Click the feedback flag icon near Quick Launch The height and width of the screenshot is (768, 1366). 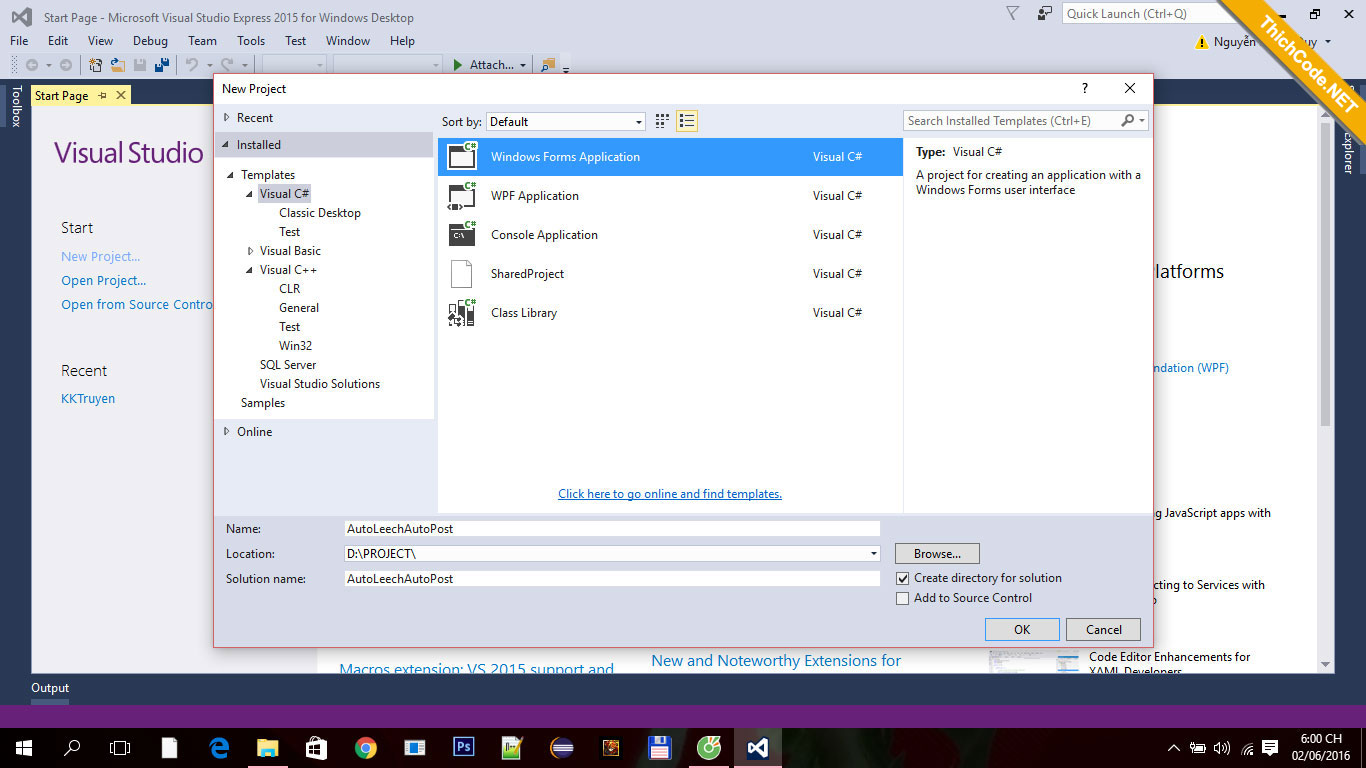(1045, 13)
